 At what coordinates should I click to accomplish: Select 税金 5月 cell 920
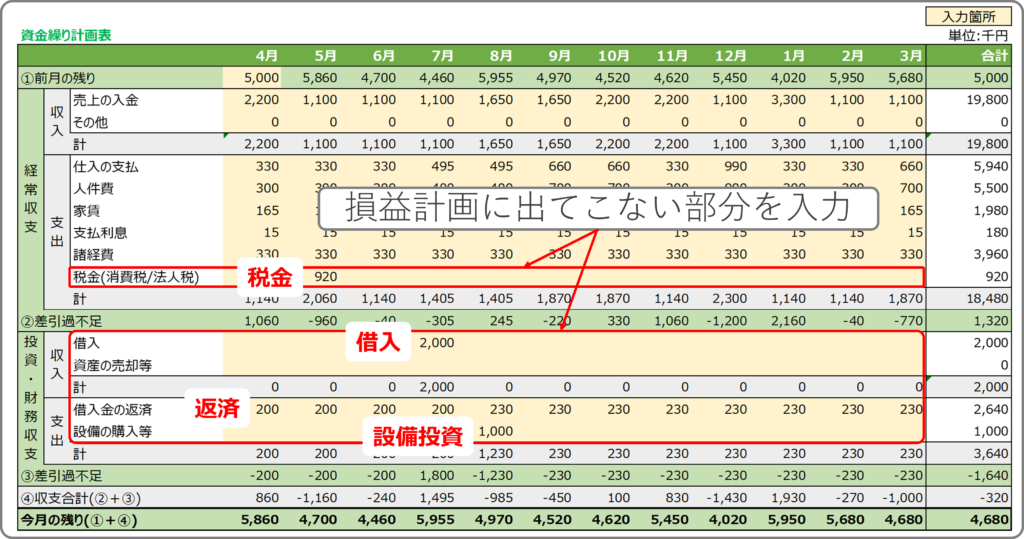pyautogui.click(x=326, y=277)
